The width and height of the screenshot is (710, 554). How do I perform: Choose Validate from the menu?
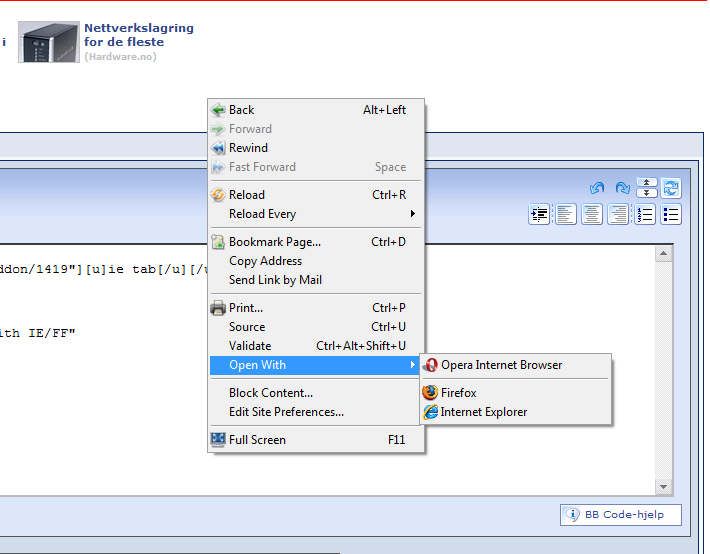[x=316, y=346]
